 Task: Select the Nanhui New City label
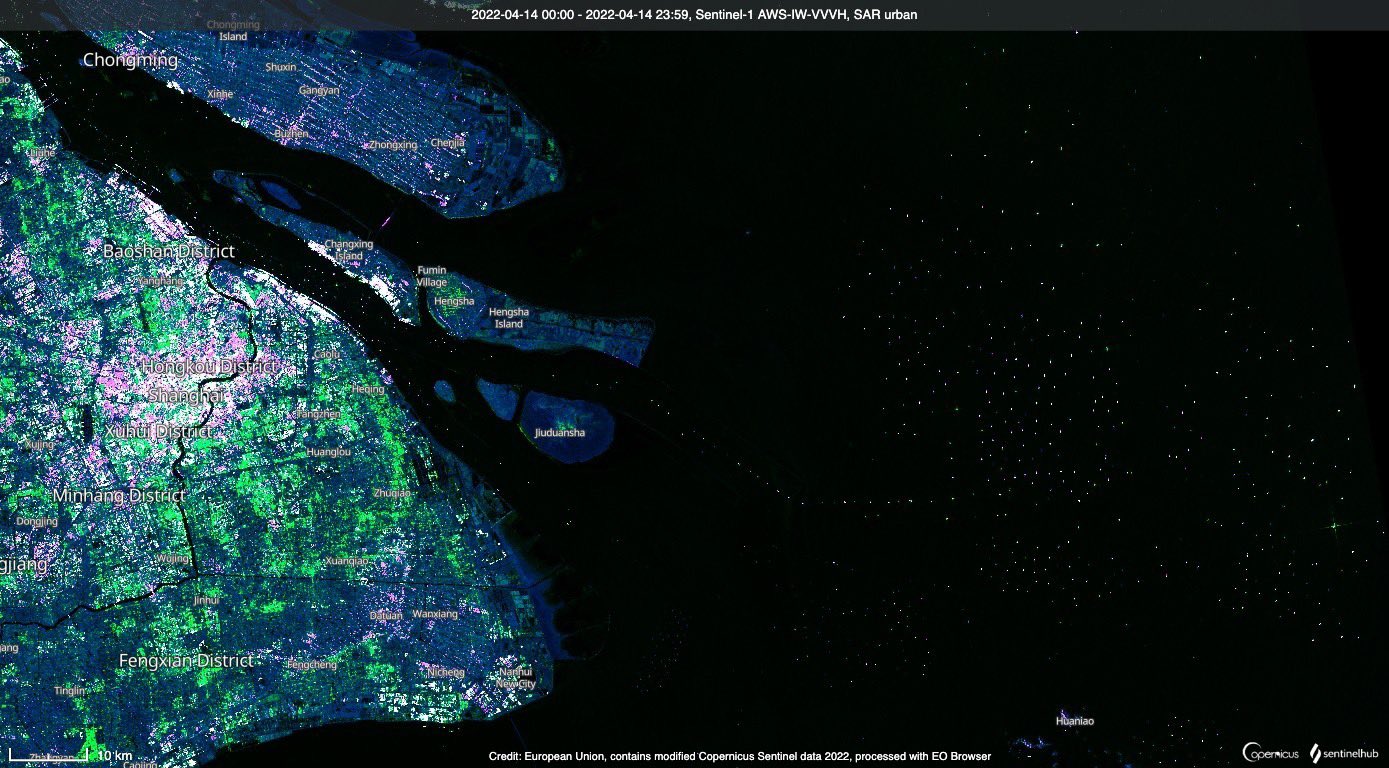[519, 678]
